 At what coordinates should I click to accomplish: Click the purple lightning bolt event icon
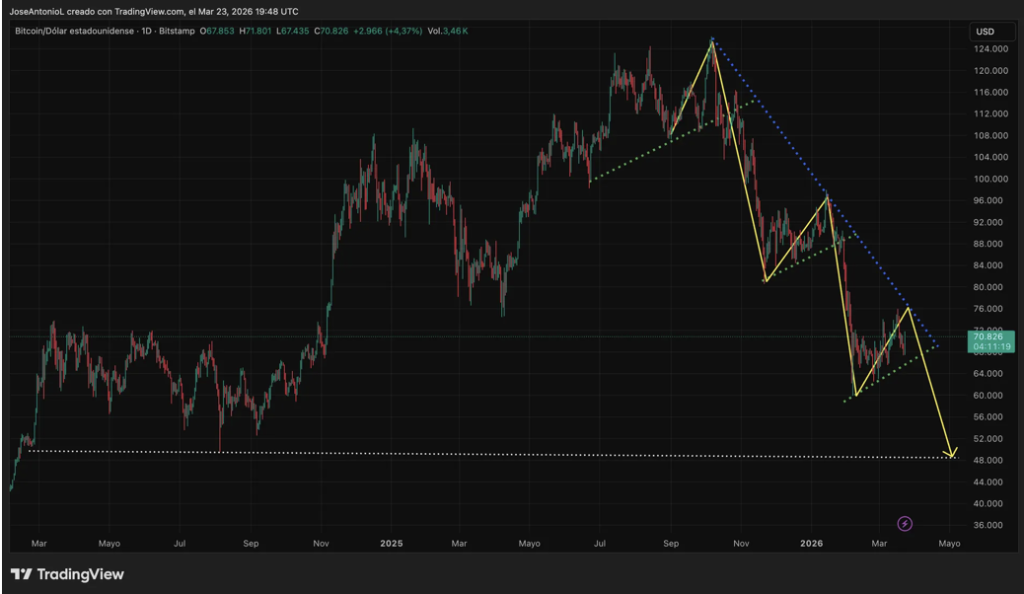(904, 523)
